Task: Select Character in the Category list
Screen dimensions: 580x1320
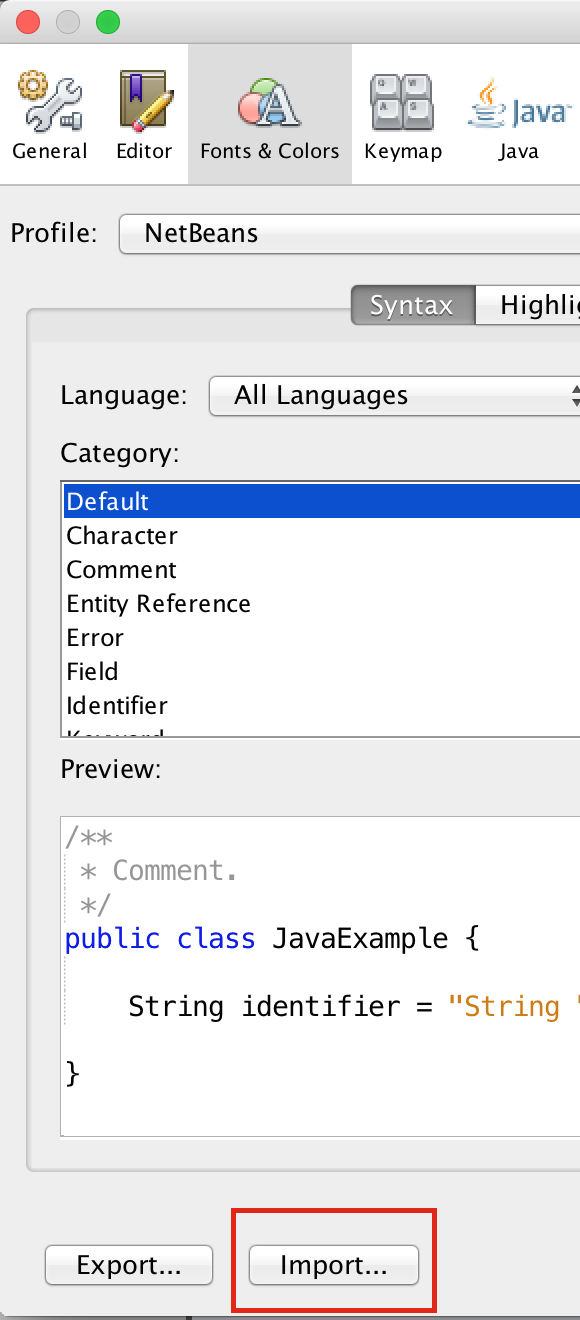Action: coord(322,535)
